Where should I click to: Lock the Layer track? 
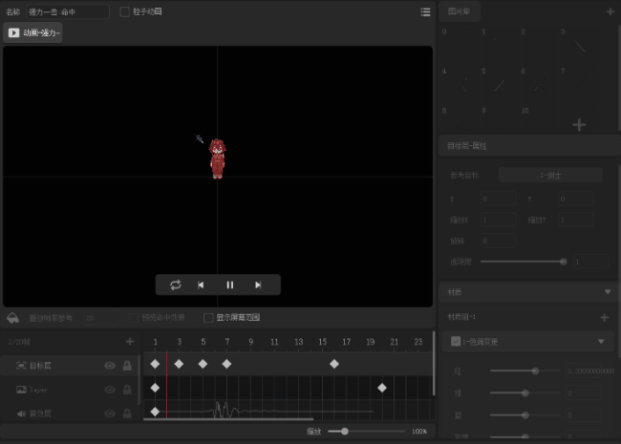[x=127, y=388]
